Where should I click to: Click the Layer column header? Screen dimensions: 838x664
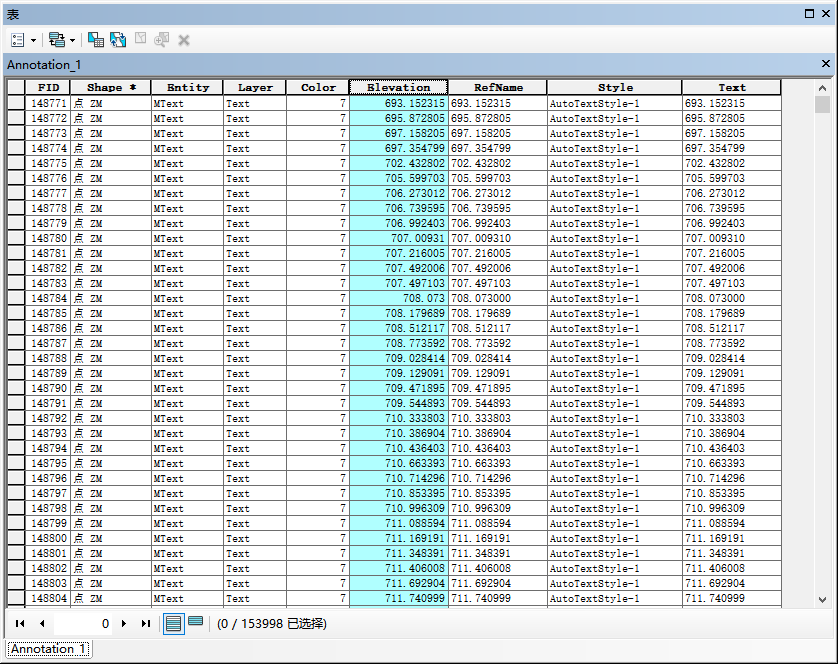tap(255, 87)
